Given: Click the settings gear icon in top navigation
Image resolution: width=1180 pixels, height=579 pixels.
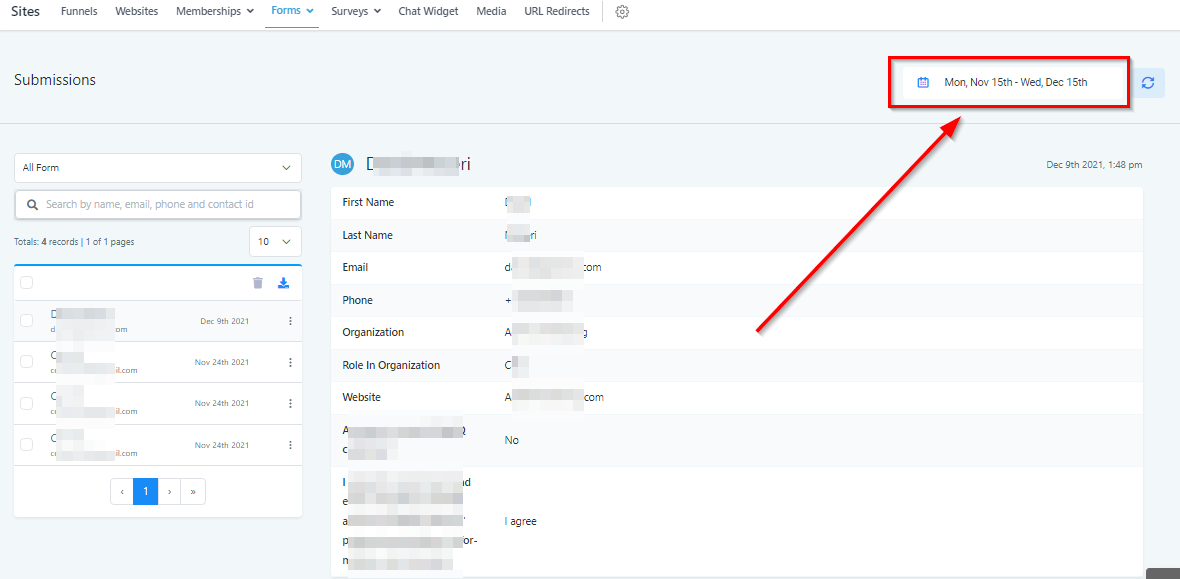Looking at the screenshot, I should [x=622, y=12].
